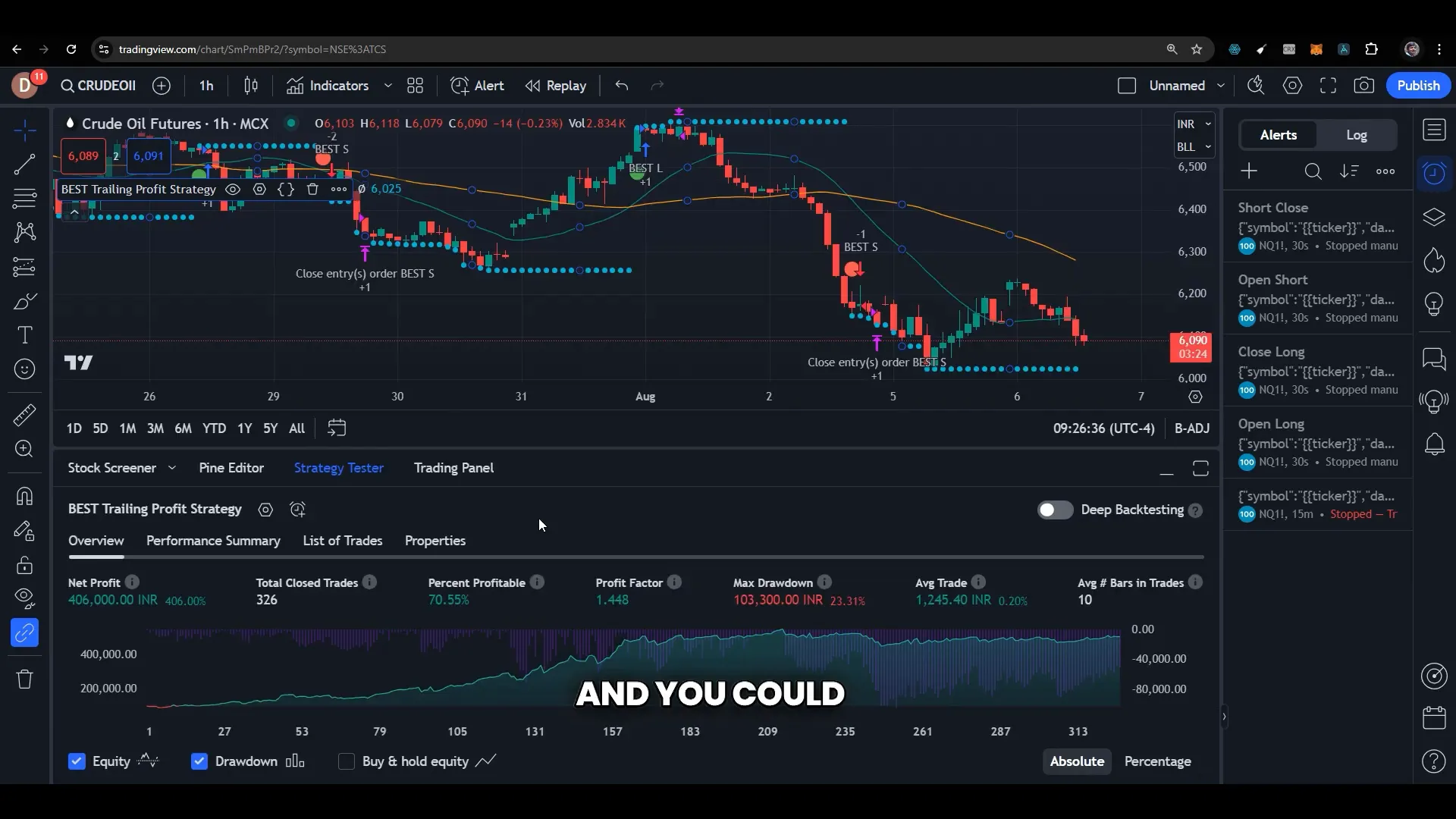Open strategy Properties tab
This screenshot has height=819, width=1456.
435,541
